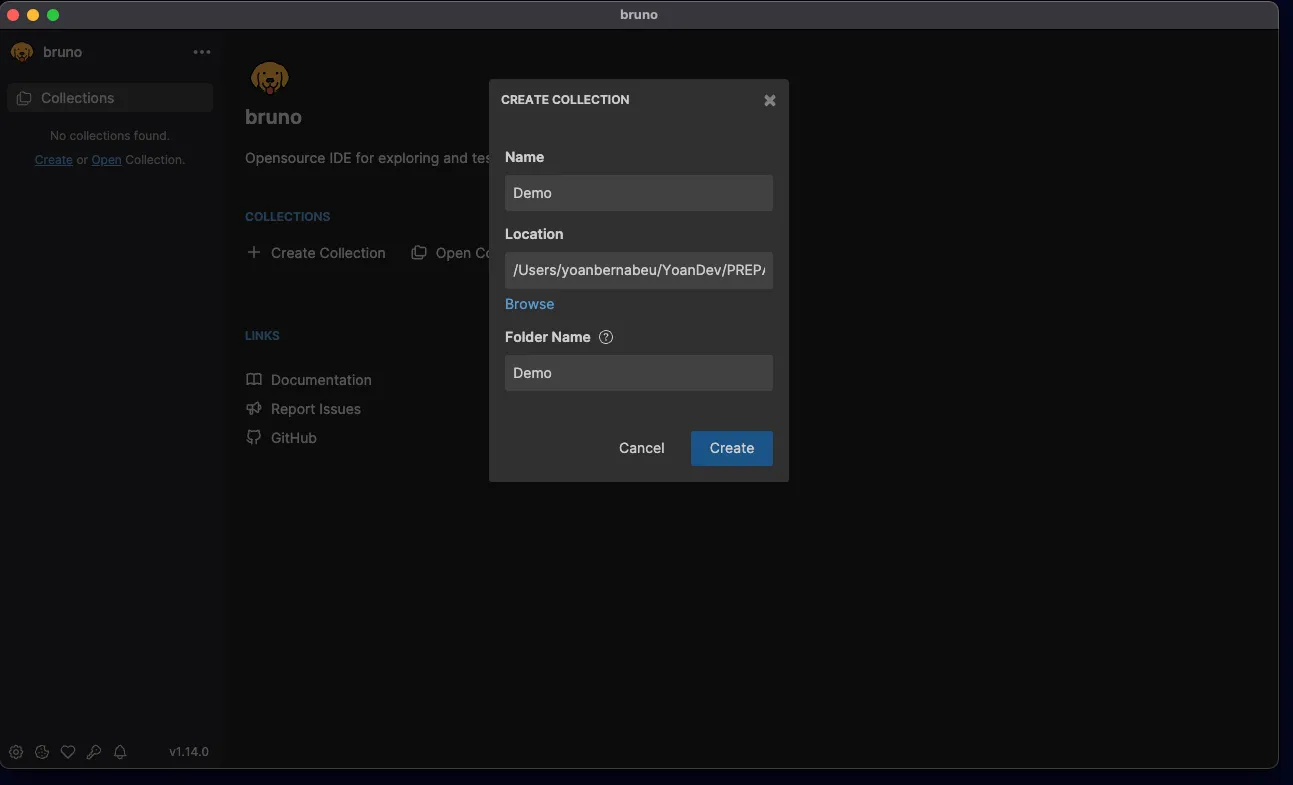Image resolution: width=1293 pixels, height=785 pixels.
Task: Click the Name input field containing Demo
Action: pos(638,193)
